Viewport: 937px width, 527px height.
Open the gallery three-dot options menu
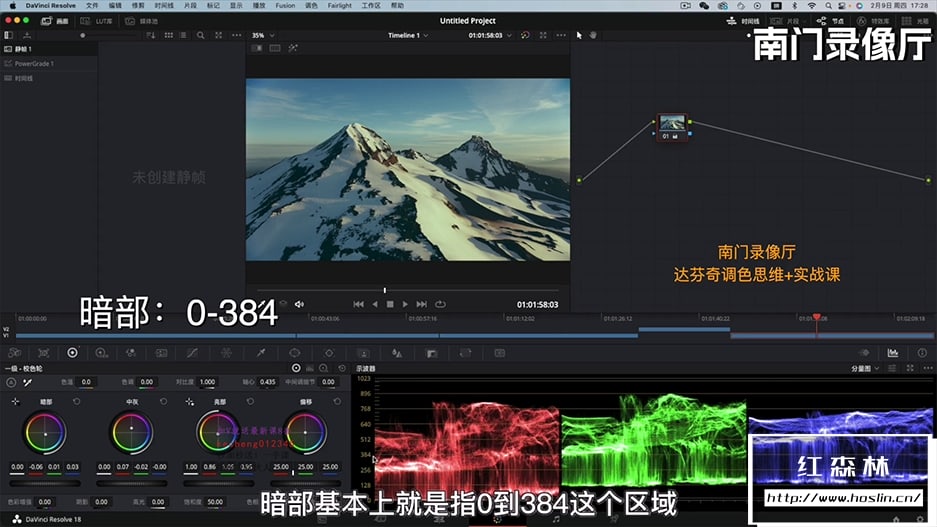pyautogui.click(x=237, y=35)
